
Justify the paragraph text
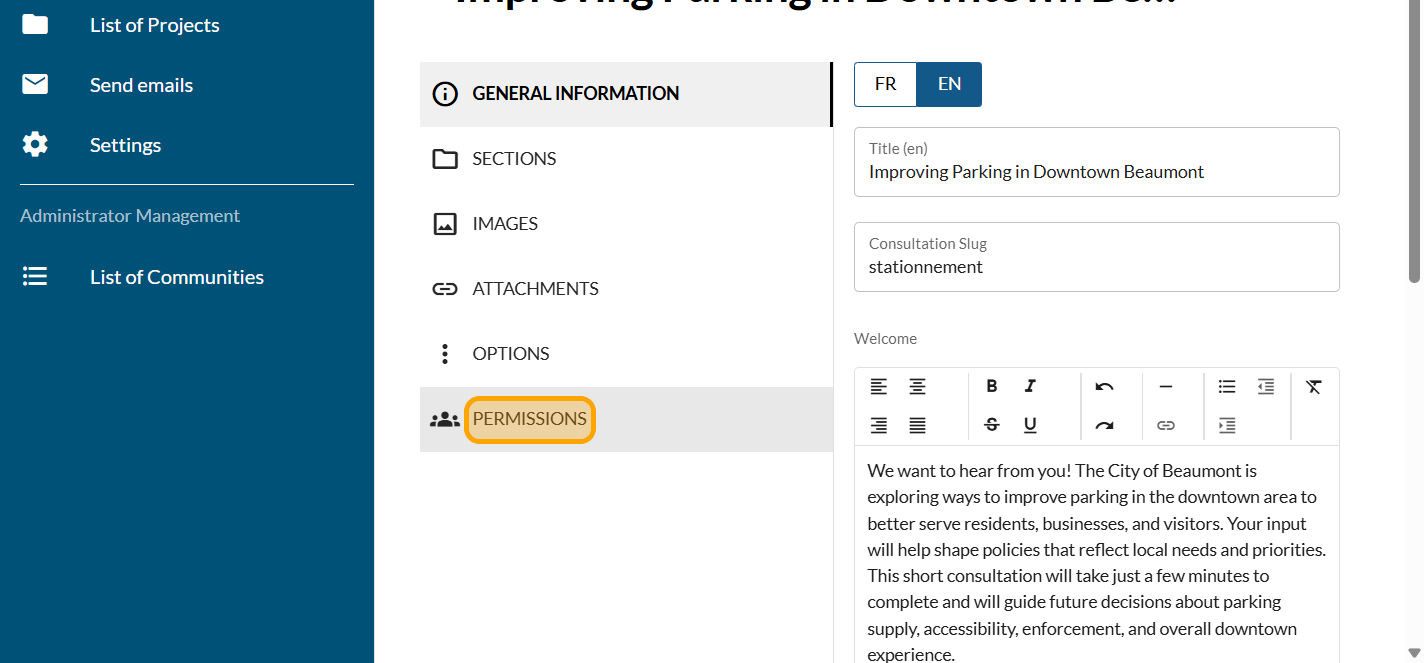[x=917, y=425]
